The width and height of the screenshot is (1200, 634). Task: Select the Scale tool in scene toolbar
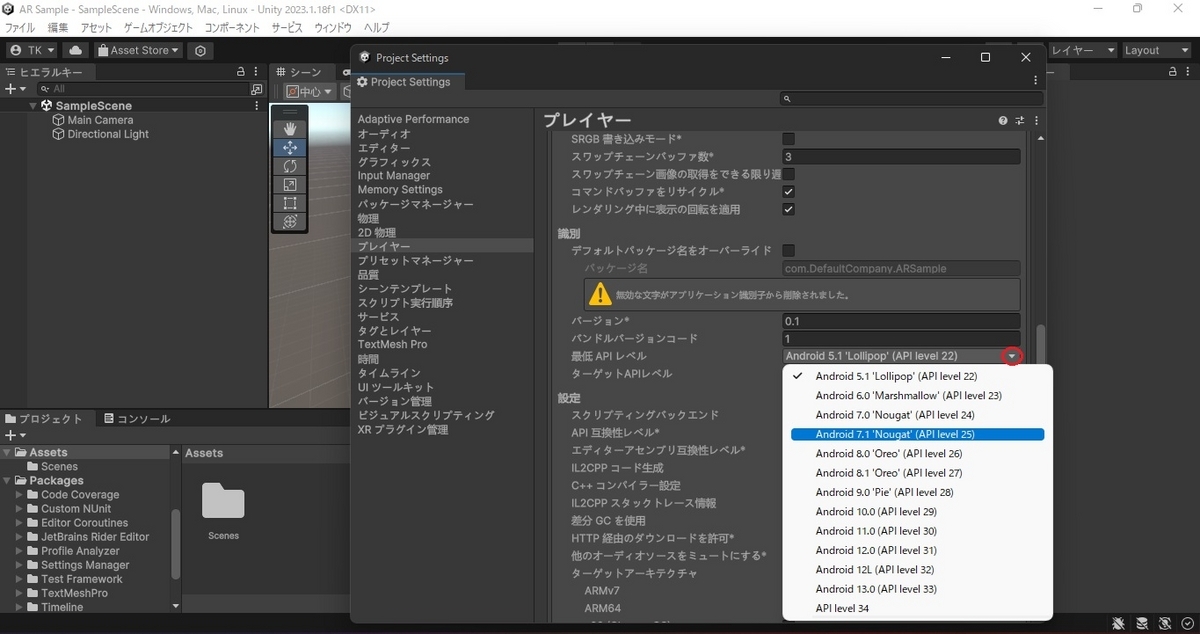point(290,185)
